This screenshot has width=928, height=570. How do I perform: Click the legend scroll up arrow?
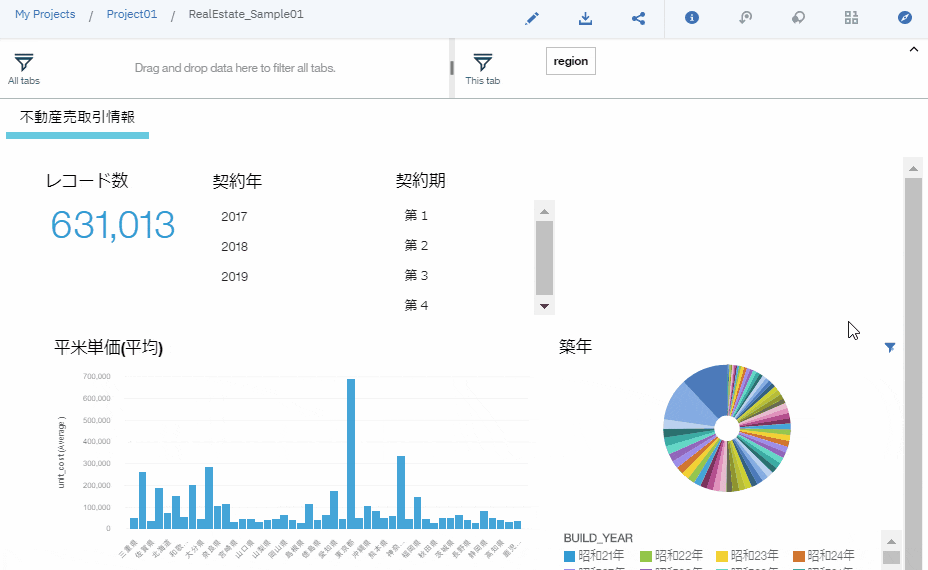click(x=891, y=542)
